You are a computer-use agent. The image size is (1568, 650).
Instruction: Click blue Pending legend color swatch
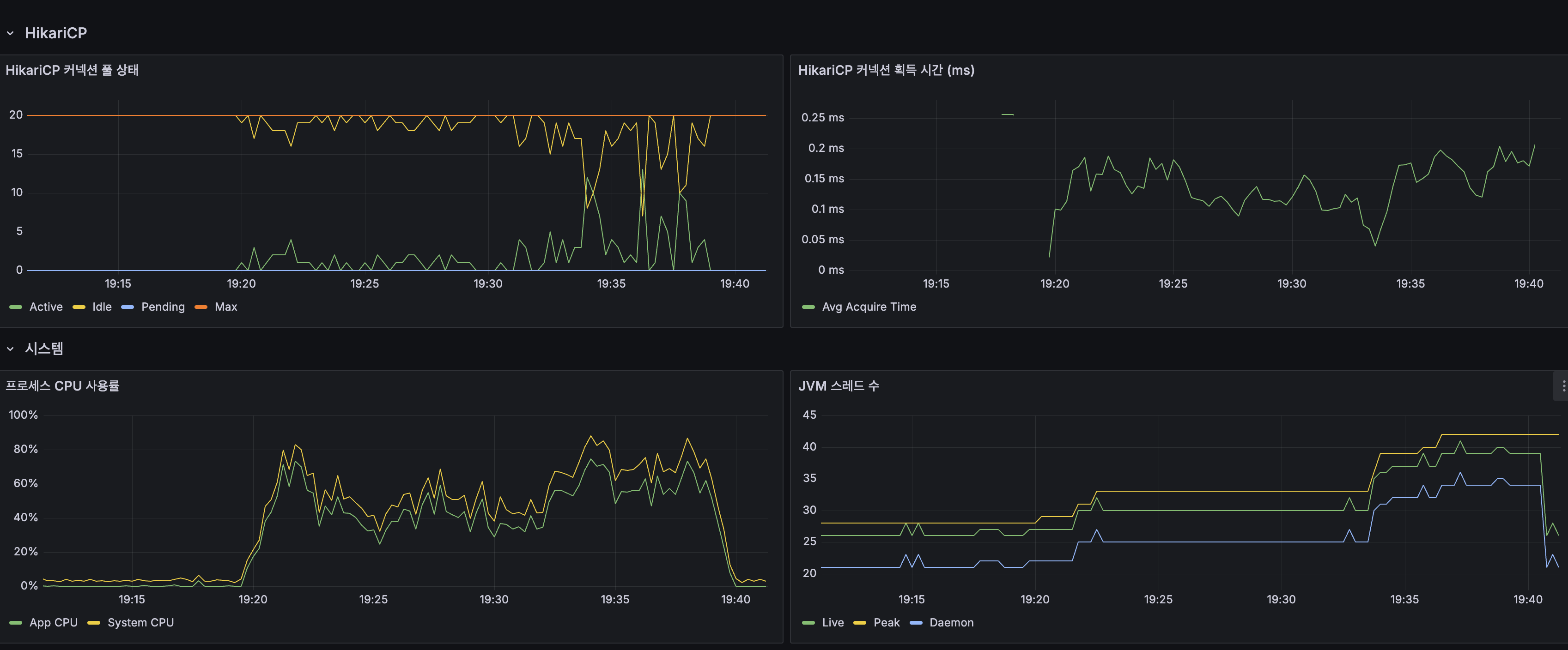click(127, 307)
